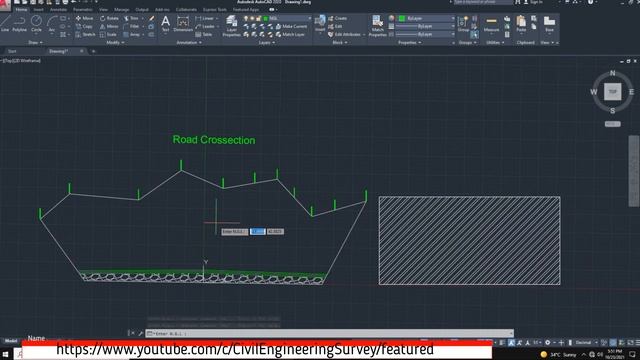Screen dimensions: 640x360
Task: Open the Start file tab
Action: point(12,51)
